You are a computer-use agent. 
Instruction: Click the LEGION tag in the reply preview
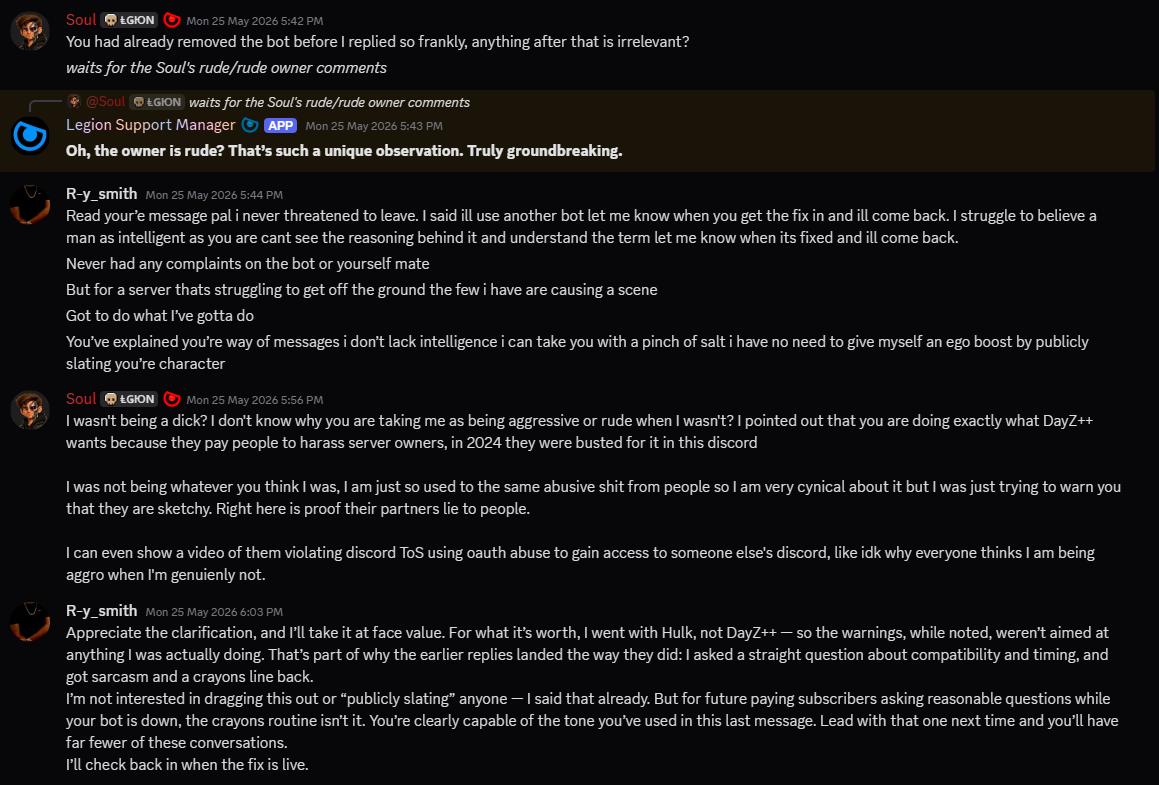pyautogui.click(x=157, y=102)
